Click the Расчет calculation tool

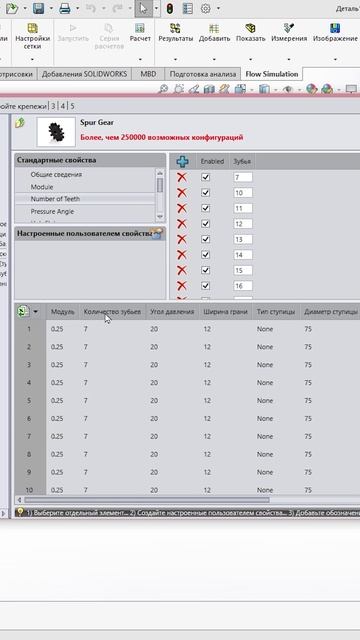click(140, 32)
